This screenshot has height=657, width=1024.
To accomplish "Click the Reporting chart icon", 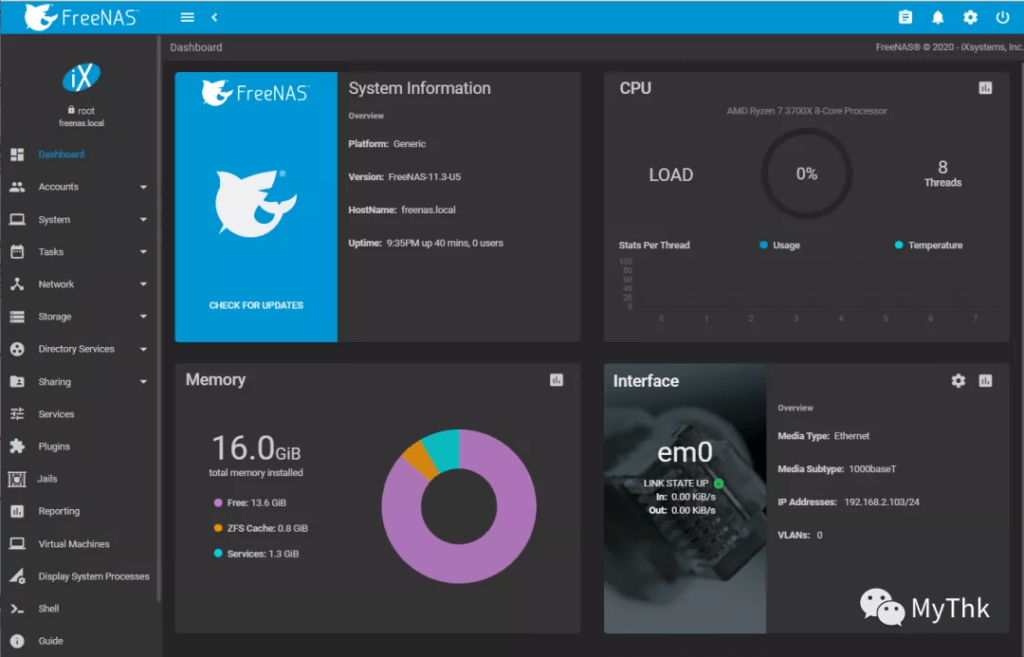I will [17, 511].
